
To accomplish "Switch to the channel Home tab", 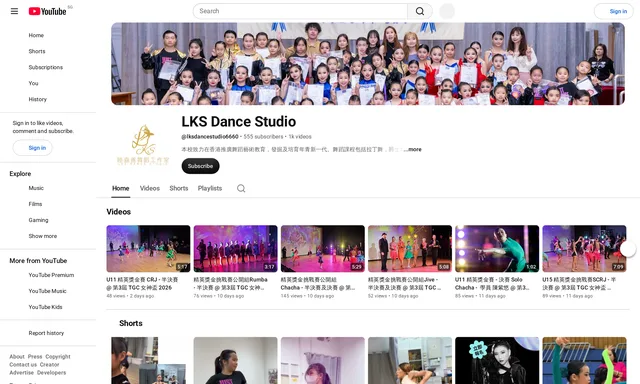I will pos(120,188).
